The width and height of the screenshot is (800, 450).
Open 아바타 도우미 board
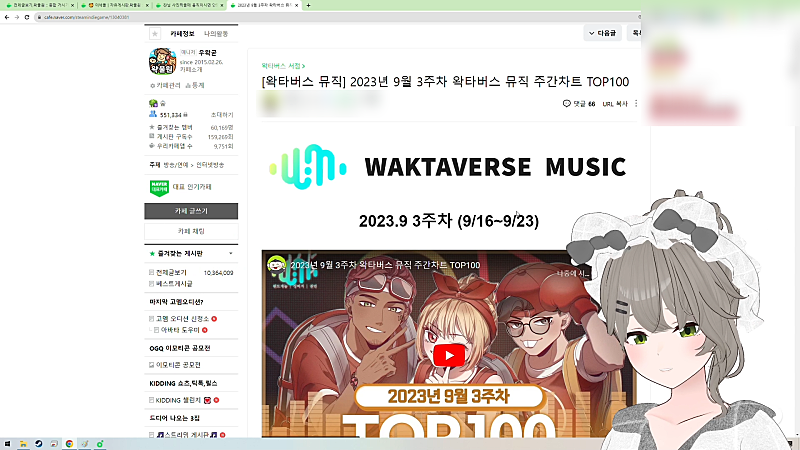point(180,330)
